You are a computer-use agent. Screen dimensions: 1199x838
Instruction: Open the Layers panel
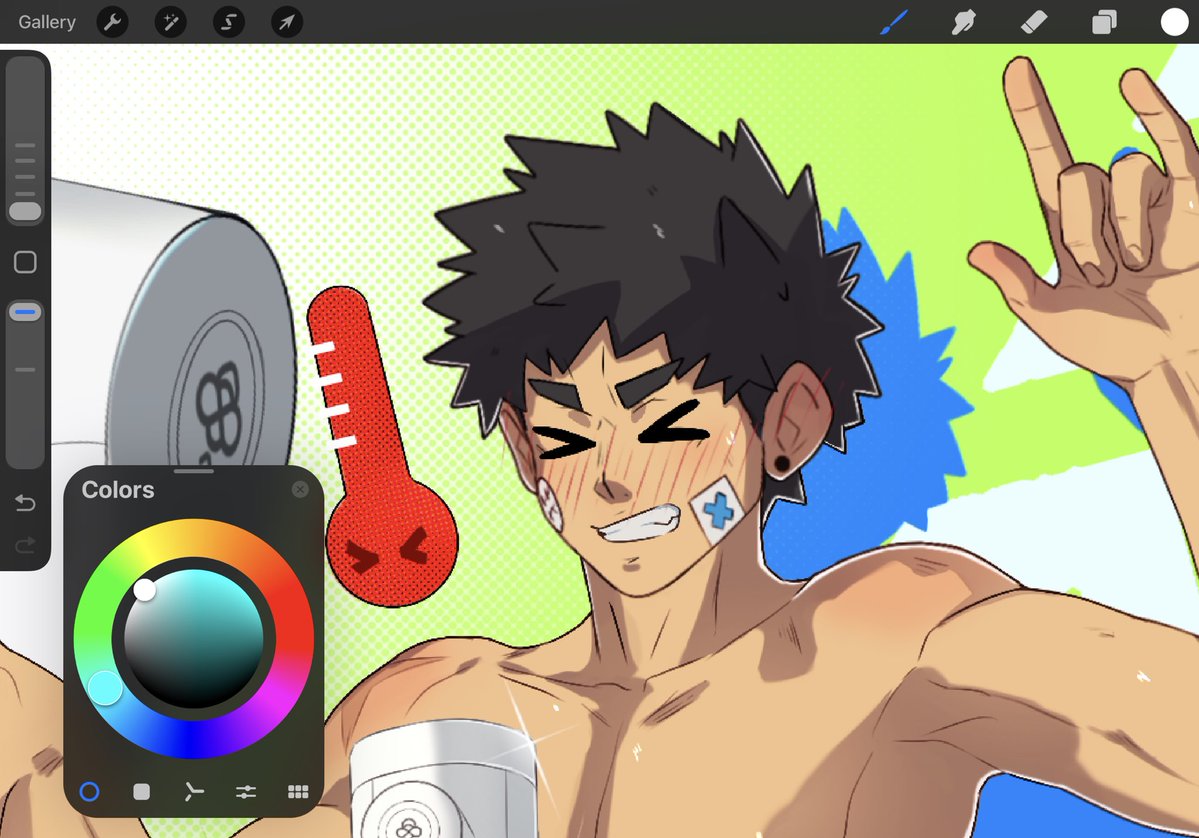tap(1103, 22)
